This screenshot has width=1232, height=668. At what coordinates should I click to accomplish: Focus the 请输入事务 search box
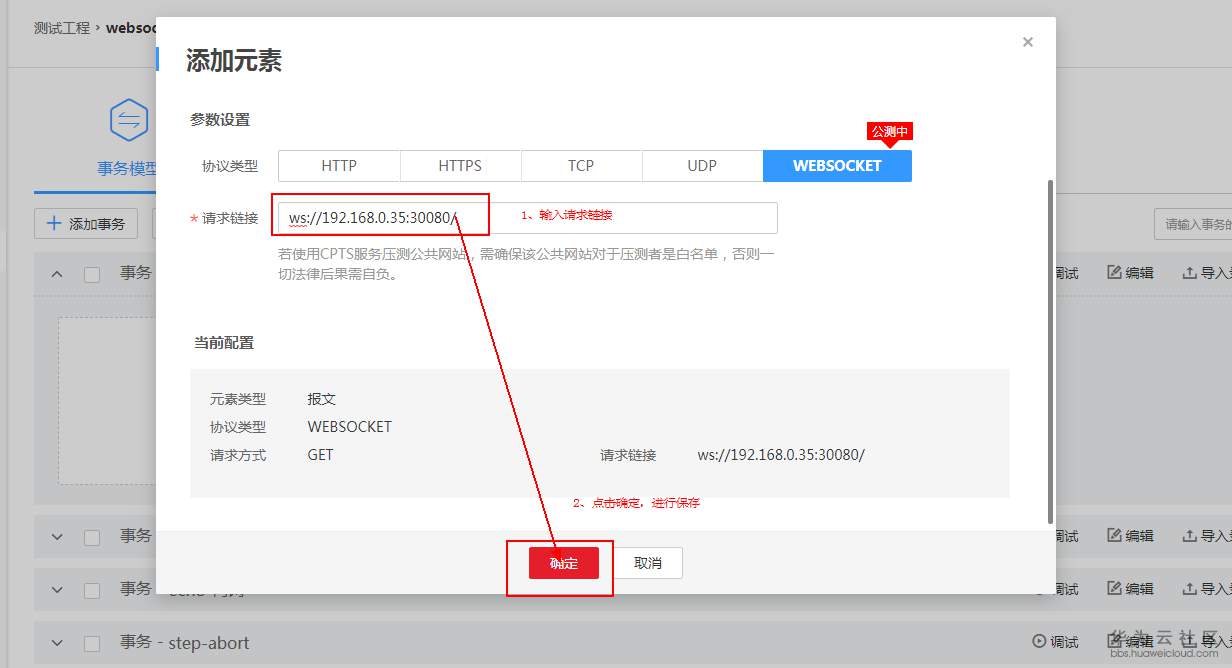1193,224
